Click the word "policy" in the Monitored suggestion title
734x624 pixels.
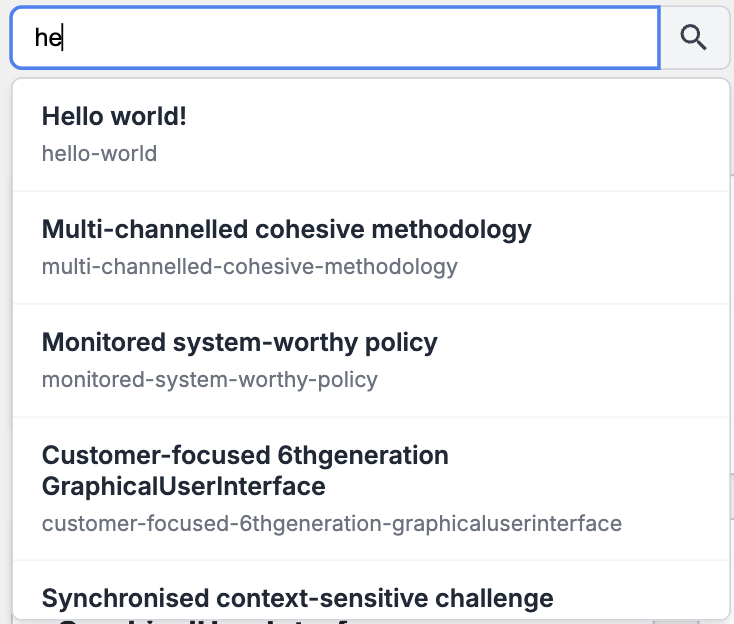click(404, 343)
